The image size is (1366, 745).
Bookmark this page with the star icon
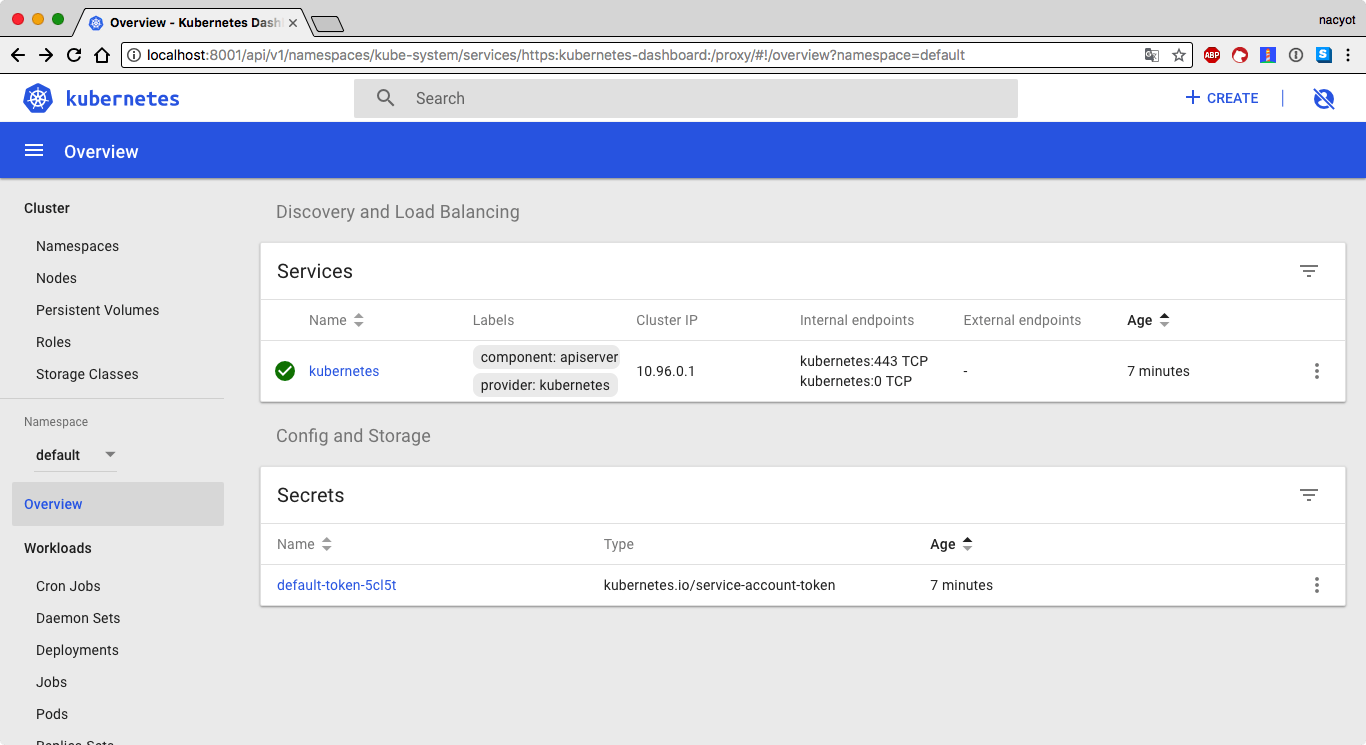(x=1179, y=55)
